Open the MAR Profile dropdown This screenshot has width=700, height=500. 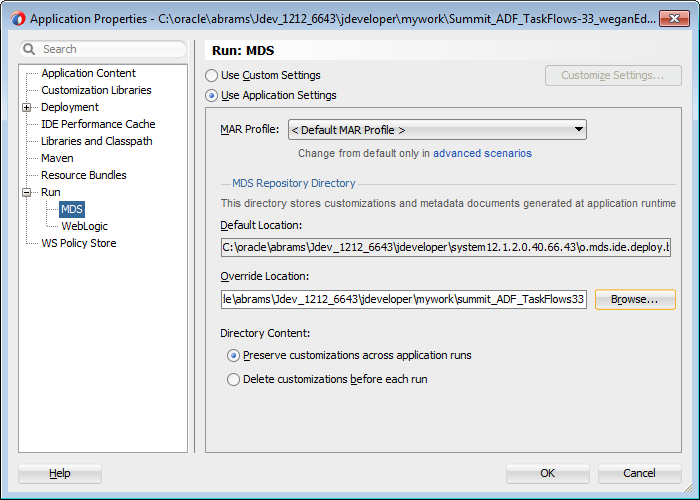[x=437, y=130]
